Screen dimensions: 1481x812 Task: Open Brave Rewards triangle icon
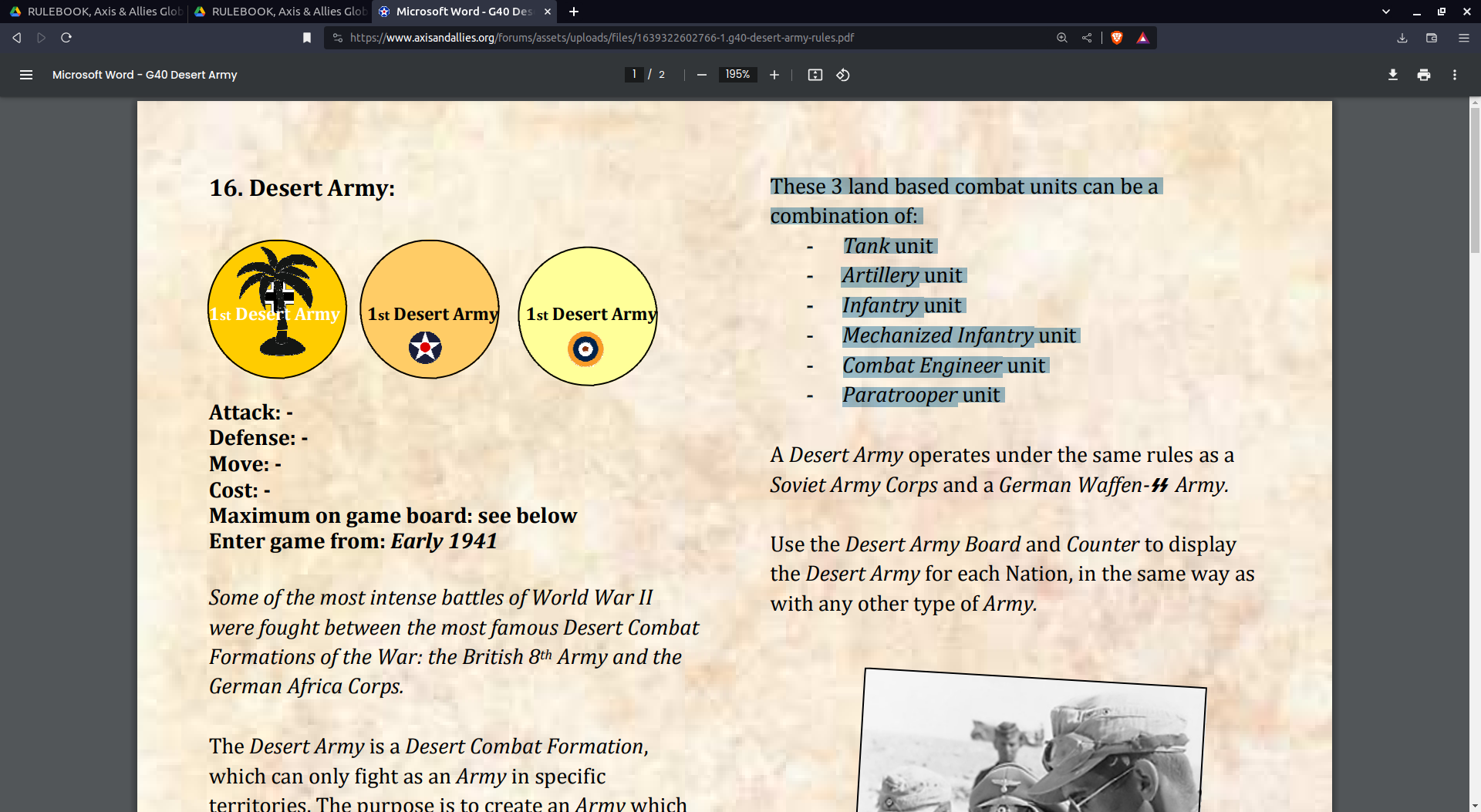point(1143,38)
